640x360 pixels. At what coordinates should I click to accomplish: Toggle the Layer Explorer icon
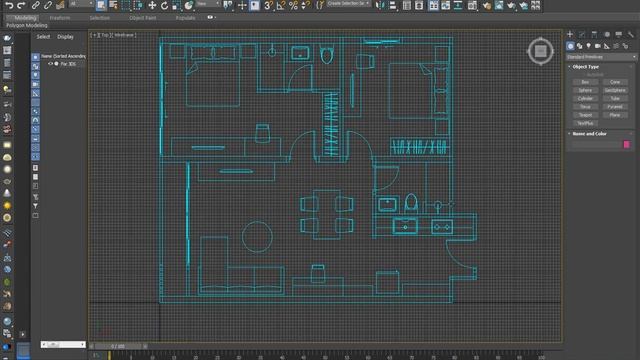click(x=419, y=5)
